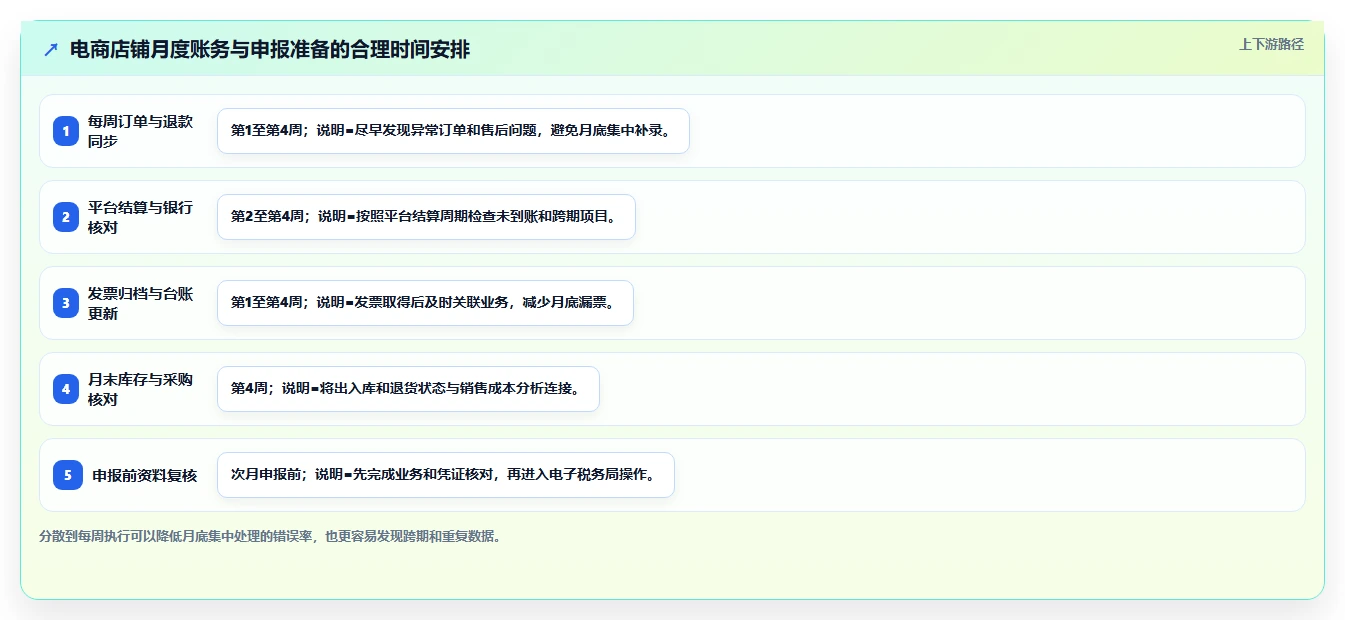
Task: Click the note about 先完成业务和凭证核对
Action: click(446, 475)
